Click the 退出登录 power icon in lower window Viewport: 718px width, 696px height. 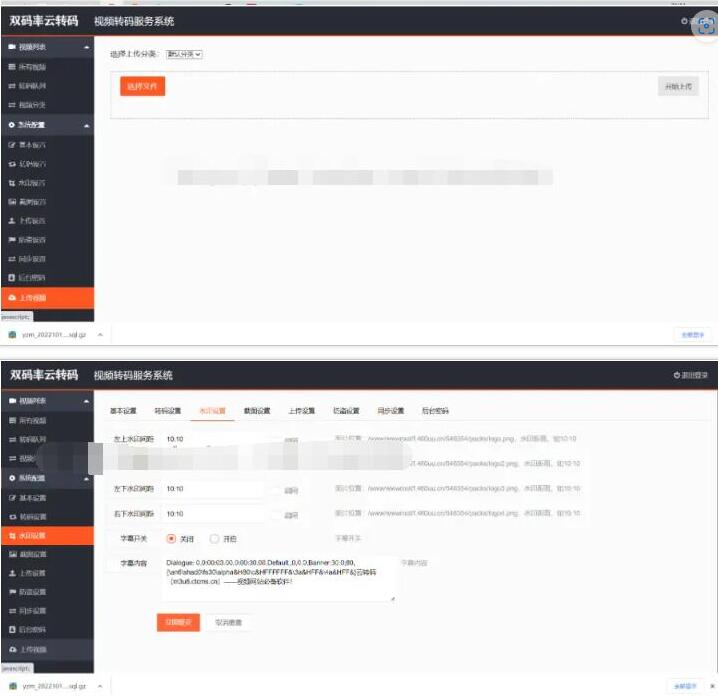point(677,375)
